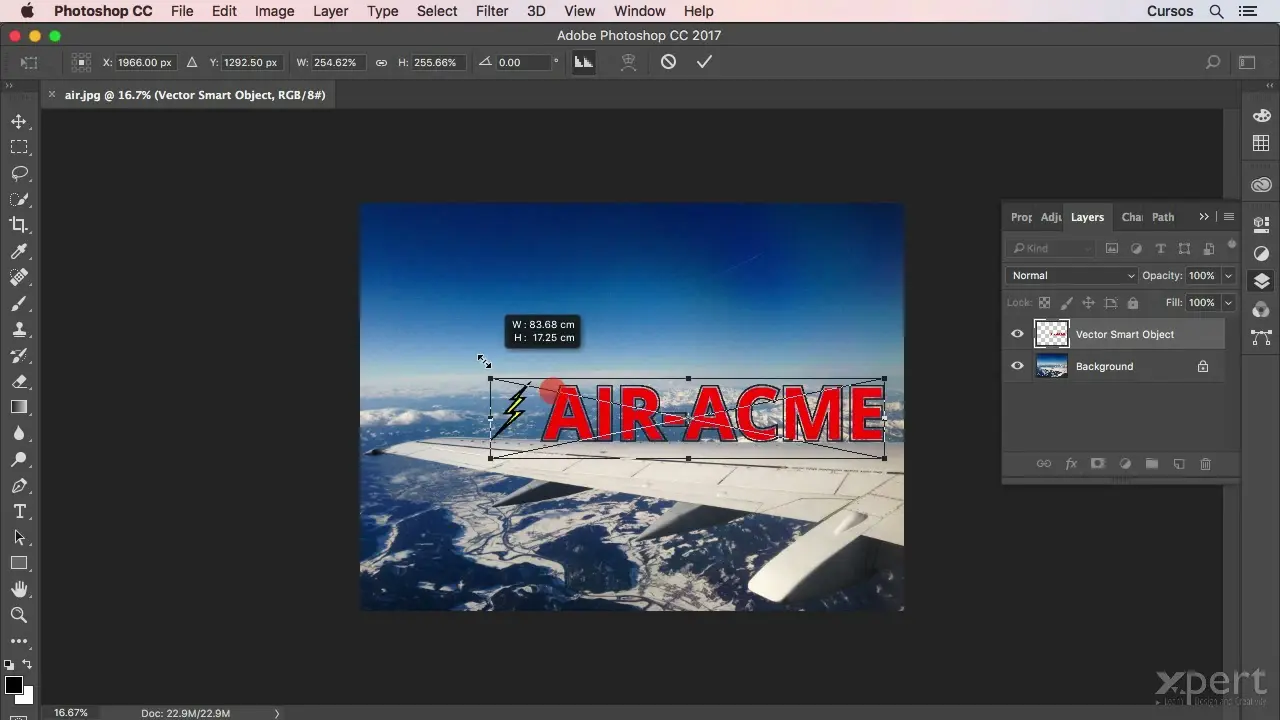Select the Horizontal Type tool
The width and height of the screenshot is (1280, 720).
[x=19, y=511]
